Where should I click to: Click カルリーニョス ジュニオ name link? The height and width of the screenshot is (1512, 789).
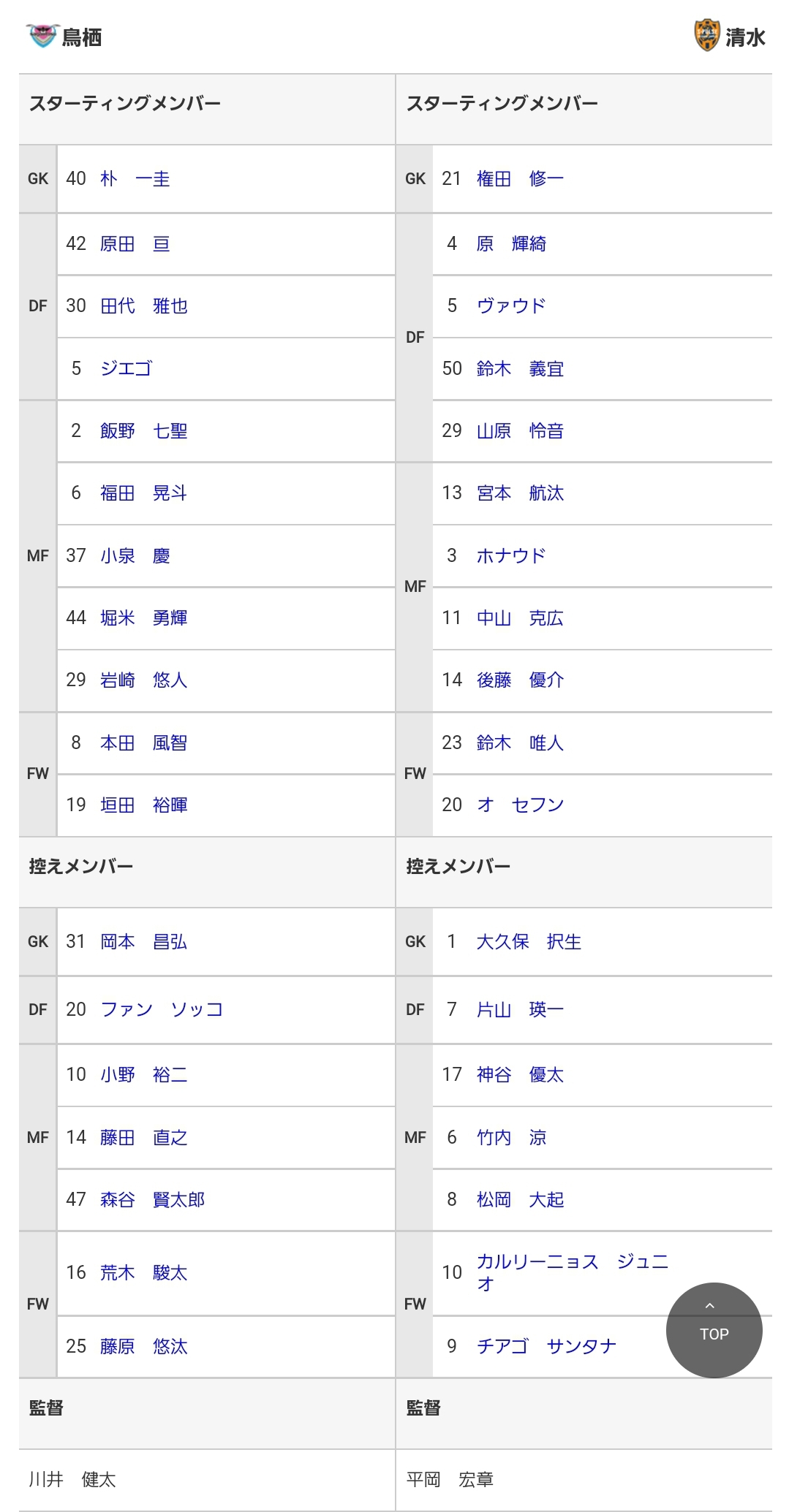point(573,1272)
